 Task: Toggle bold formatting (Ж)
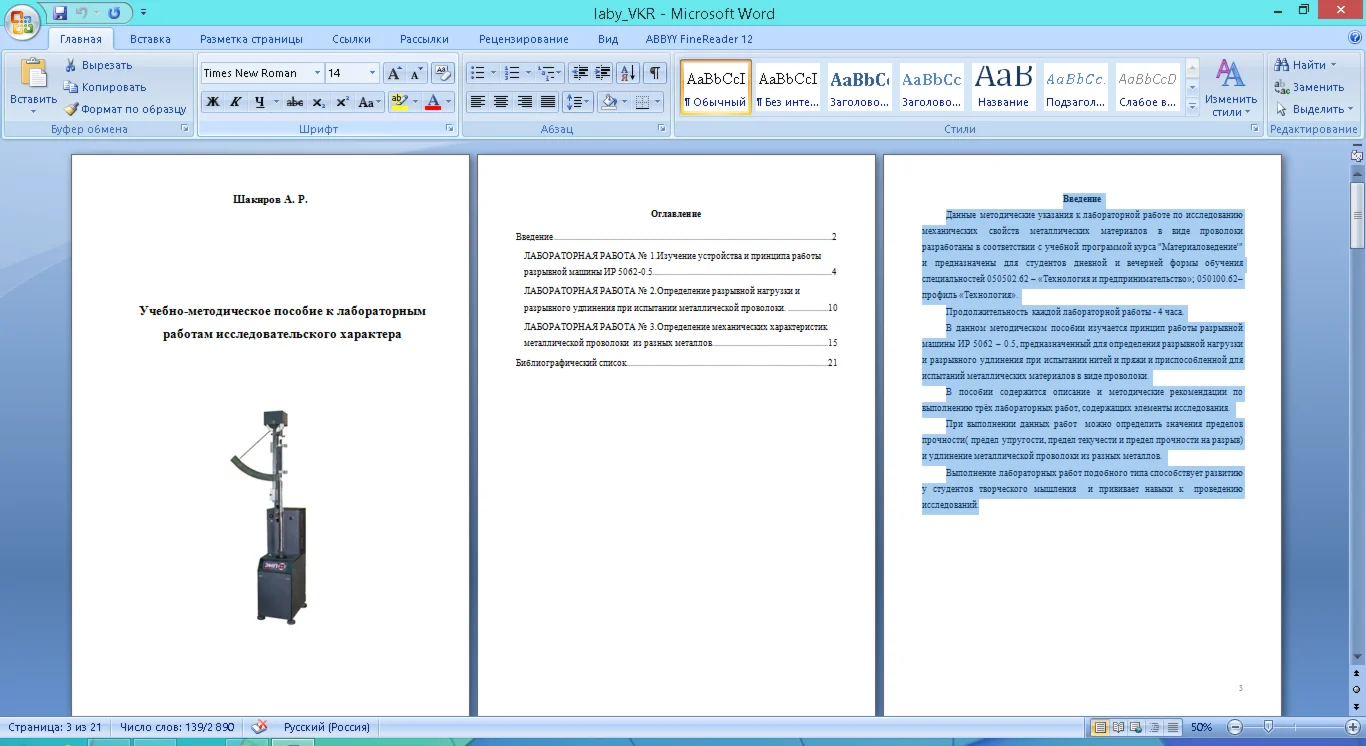(x=213, y=102)
